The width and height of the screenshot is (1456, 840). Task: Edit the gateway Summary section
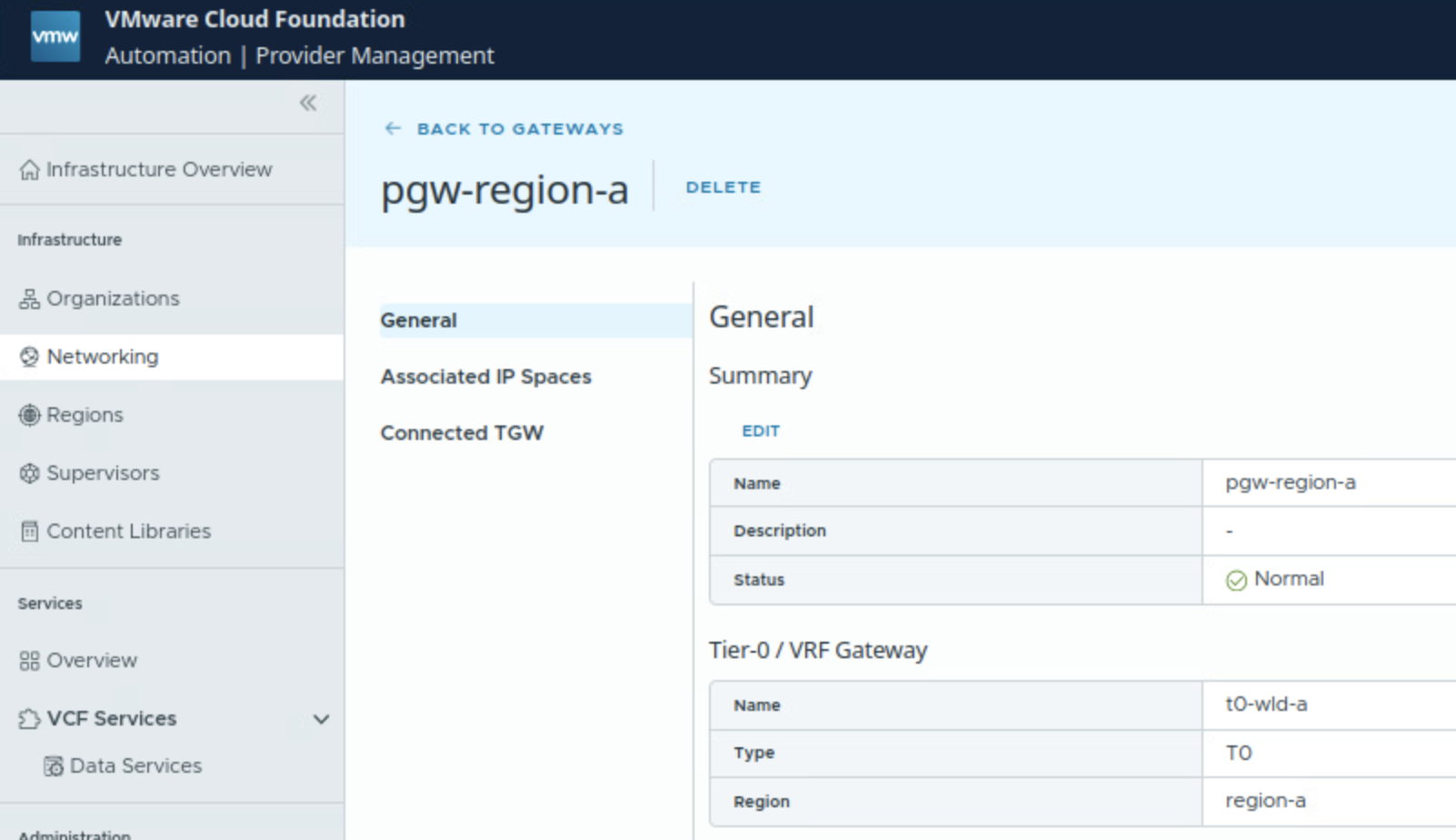click(761, 431)
